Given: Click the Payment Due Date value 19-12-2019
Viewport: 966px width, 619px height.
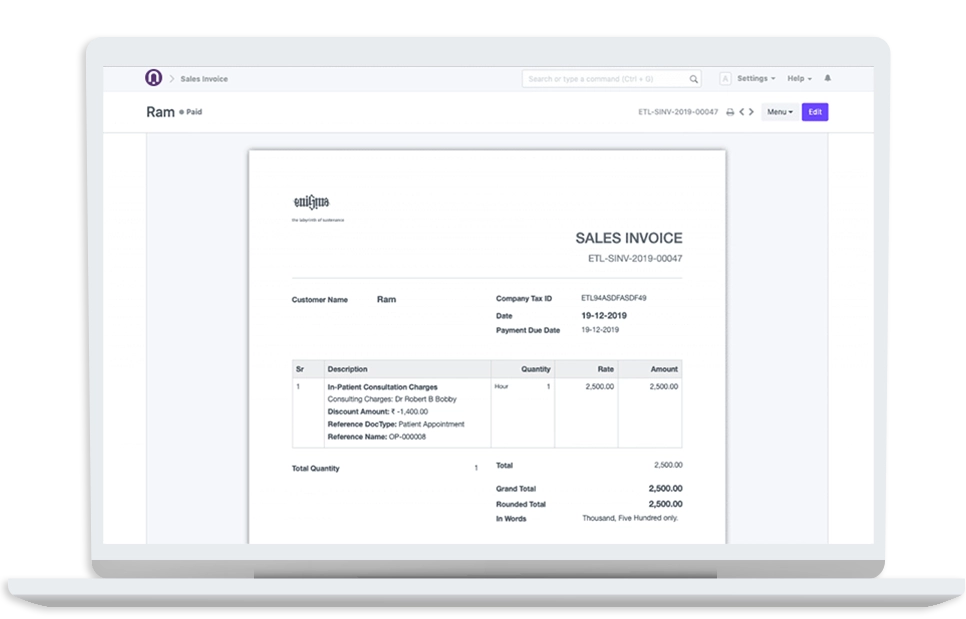Looking at the screenshot, I should (x=600, y=329).
